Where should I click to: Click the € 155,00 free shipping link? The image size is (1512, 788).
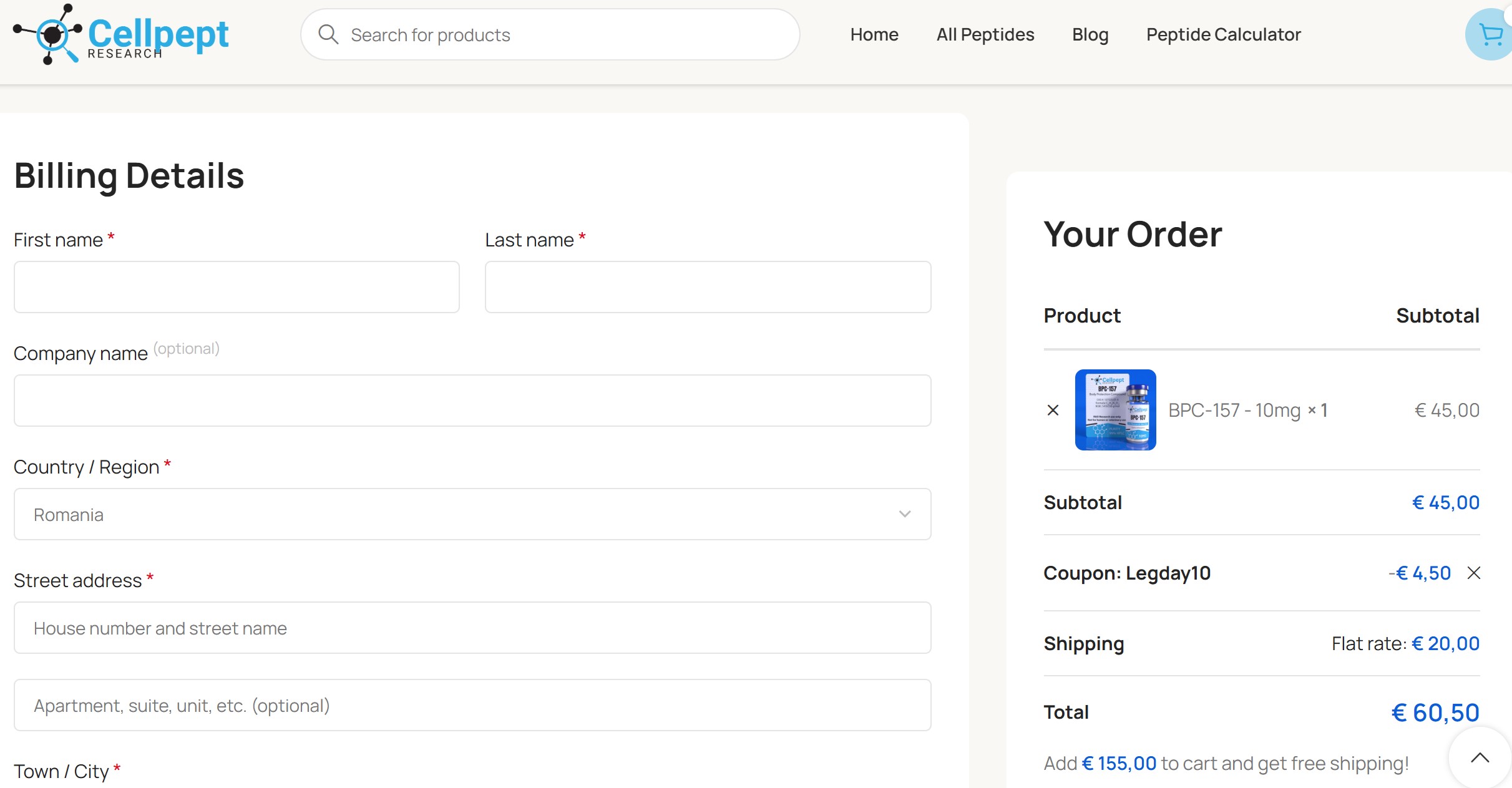[x=1119, y=762]
